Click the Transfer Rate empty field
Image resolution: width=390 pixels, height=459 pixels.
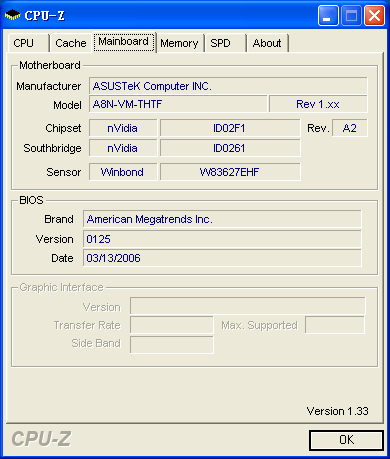click(x=172, y=325)
